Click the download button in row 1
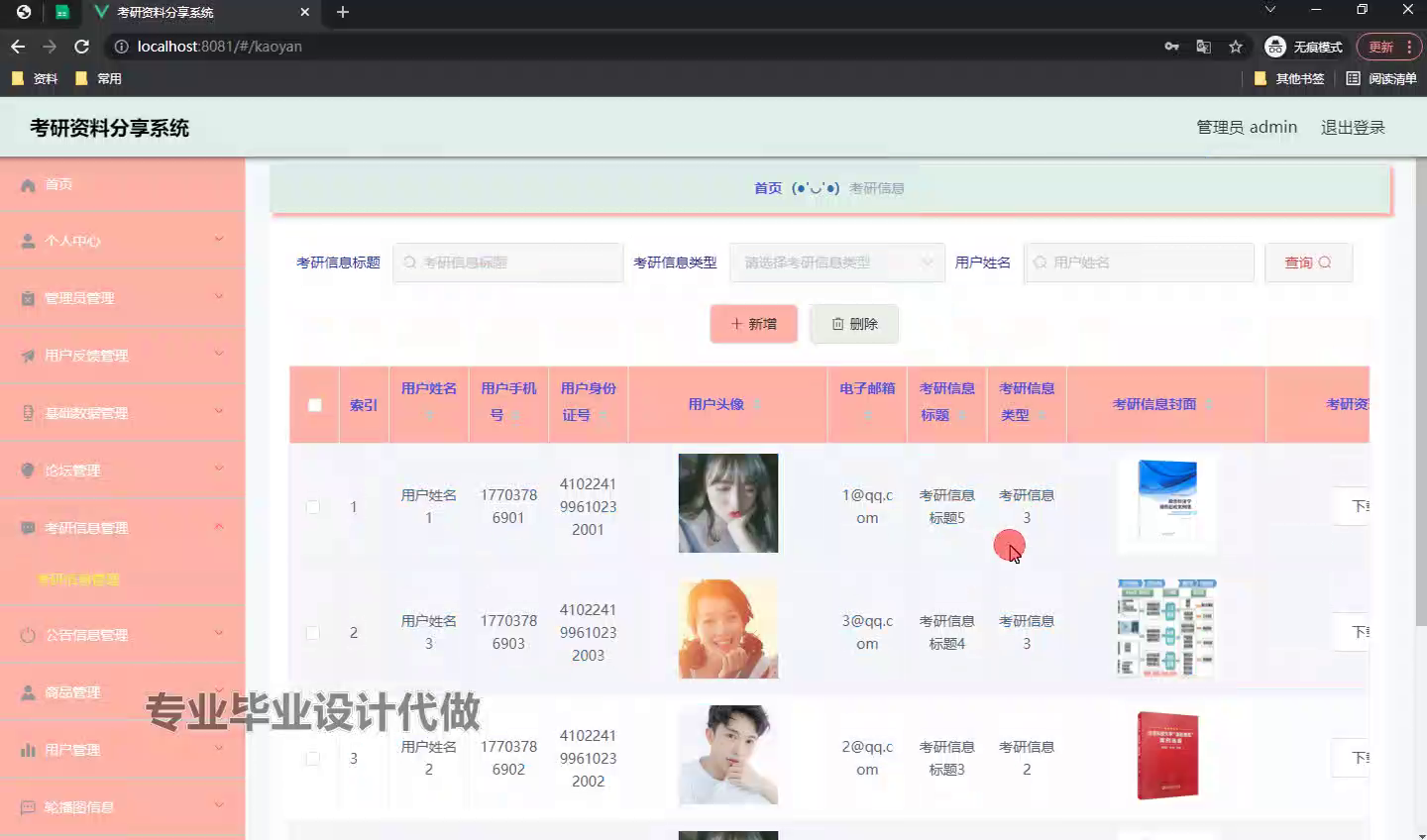 1352,506
